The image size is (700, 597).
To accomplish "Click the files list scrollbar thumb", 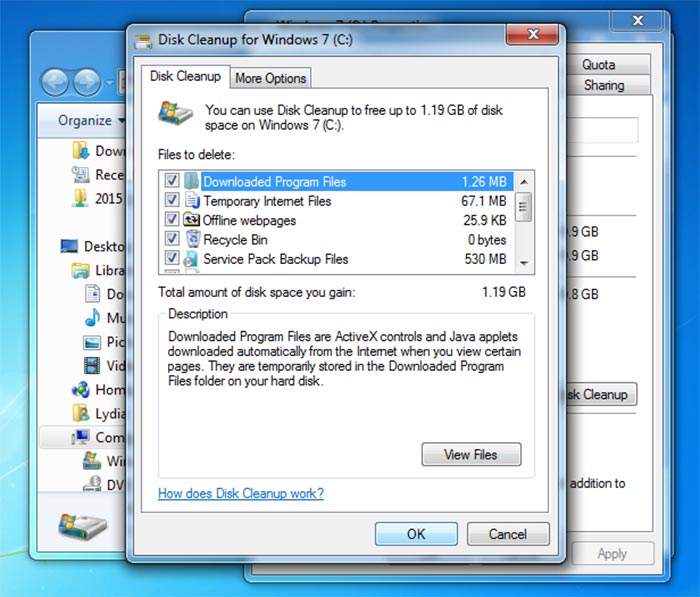I will click(x=524, y=207).
